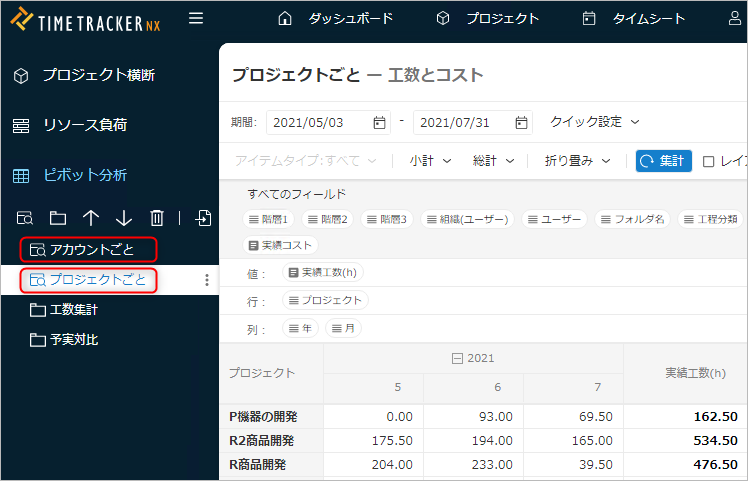
Task: Click the move up arrow icon
Action: point(91,218)
